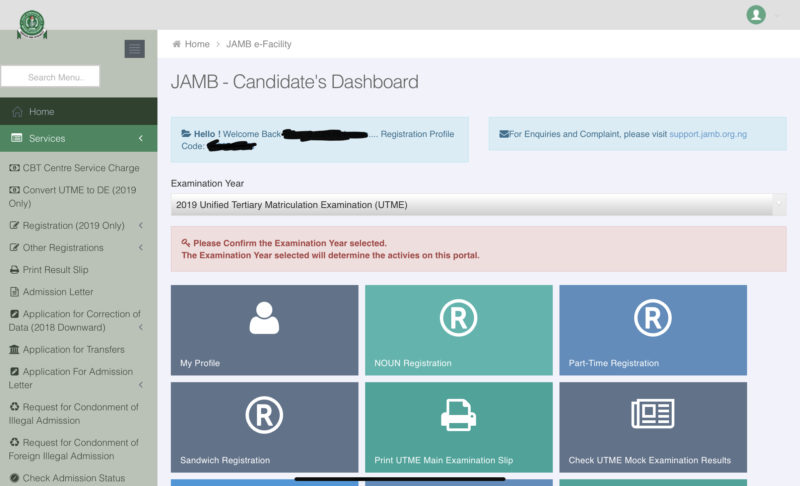Click the newspaper icon on Mock Results tile
The image size is (800, 486).
pos(653,413)
